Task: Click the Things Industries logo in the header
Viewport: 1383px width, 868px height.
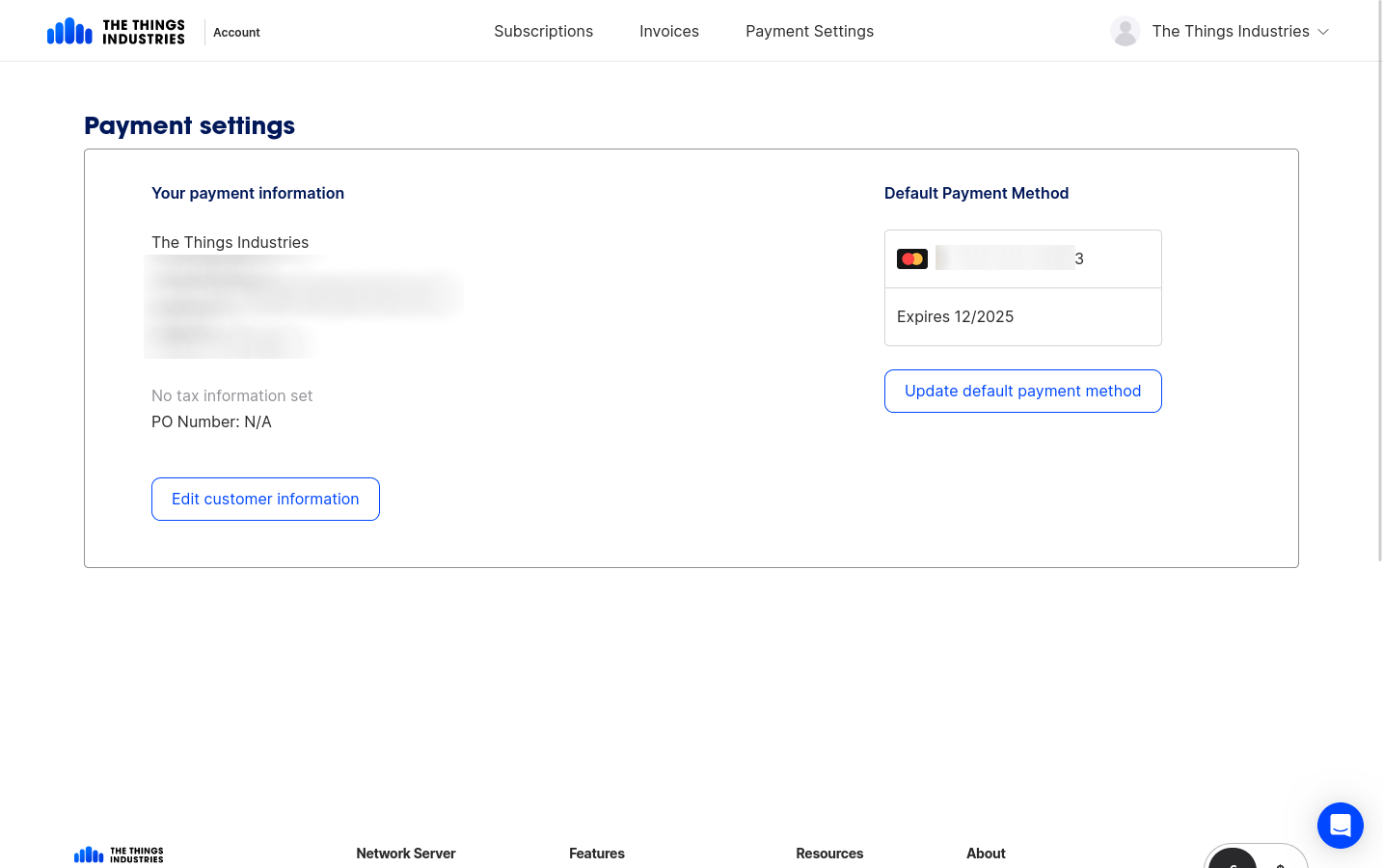Action: tap(116, 30)
